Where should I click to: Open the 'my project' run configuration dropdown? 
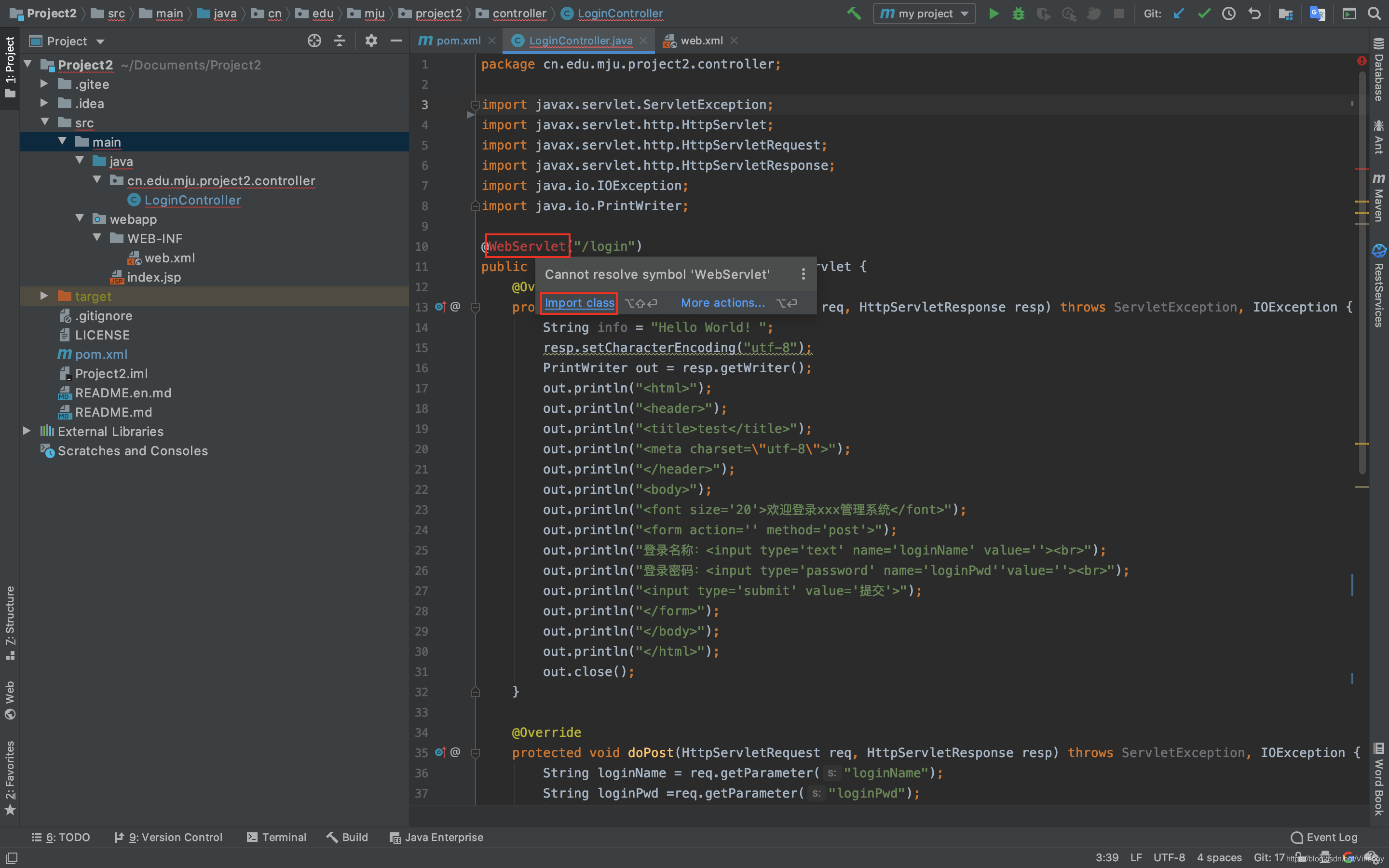[924, 13]
